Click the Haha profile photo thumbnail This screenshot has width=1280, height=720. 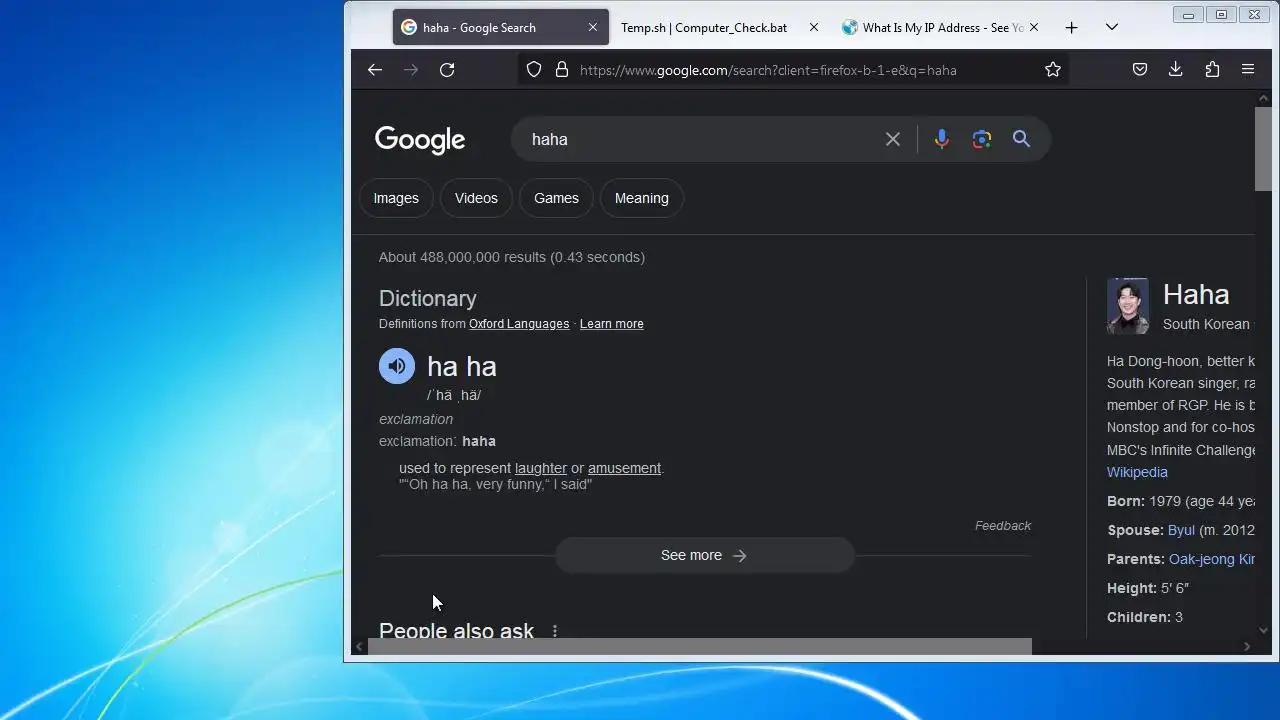pyautogui.click(x=1128, y=306)
